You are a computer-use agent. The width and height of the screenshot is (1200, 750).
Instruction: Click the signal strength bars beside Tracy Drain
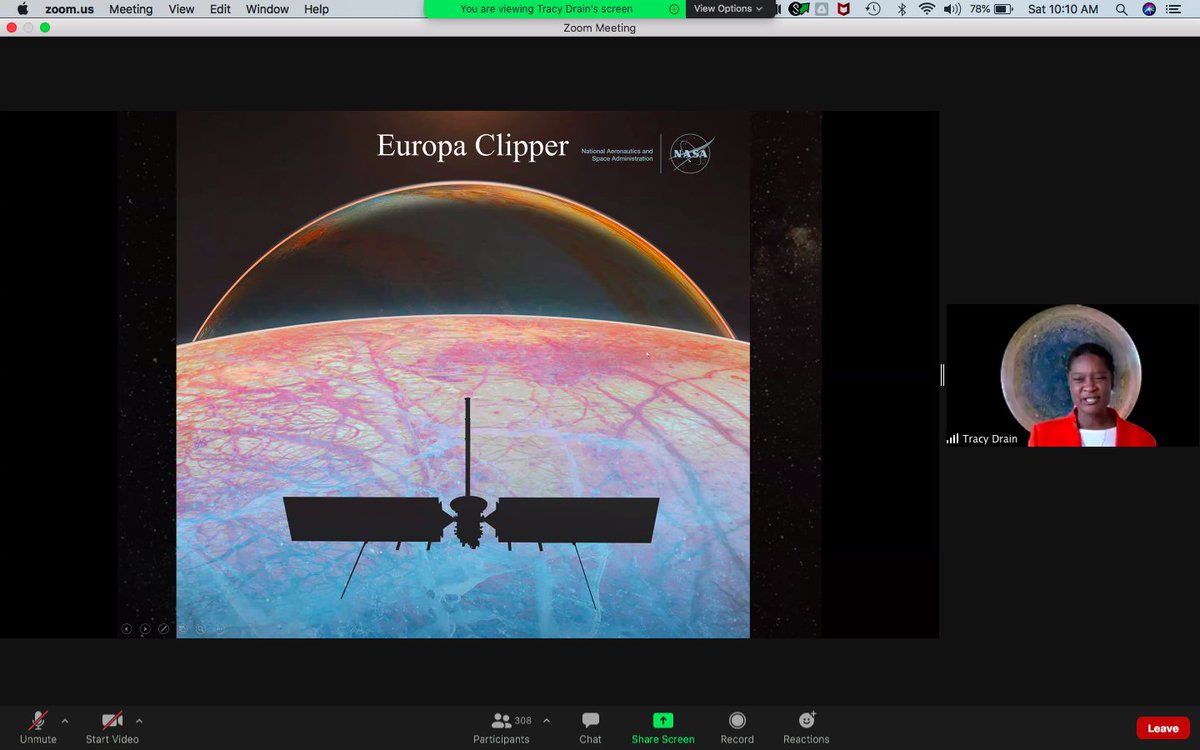[952, 439]
